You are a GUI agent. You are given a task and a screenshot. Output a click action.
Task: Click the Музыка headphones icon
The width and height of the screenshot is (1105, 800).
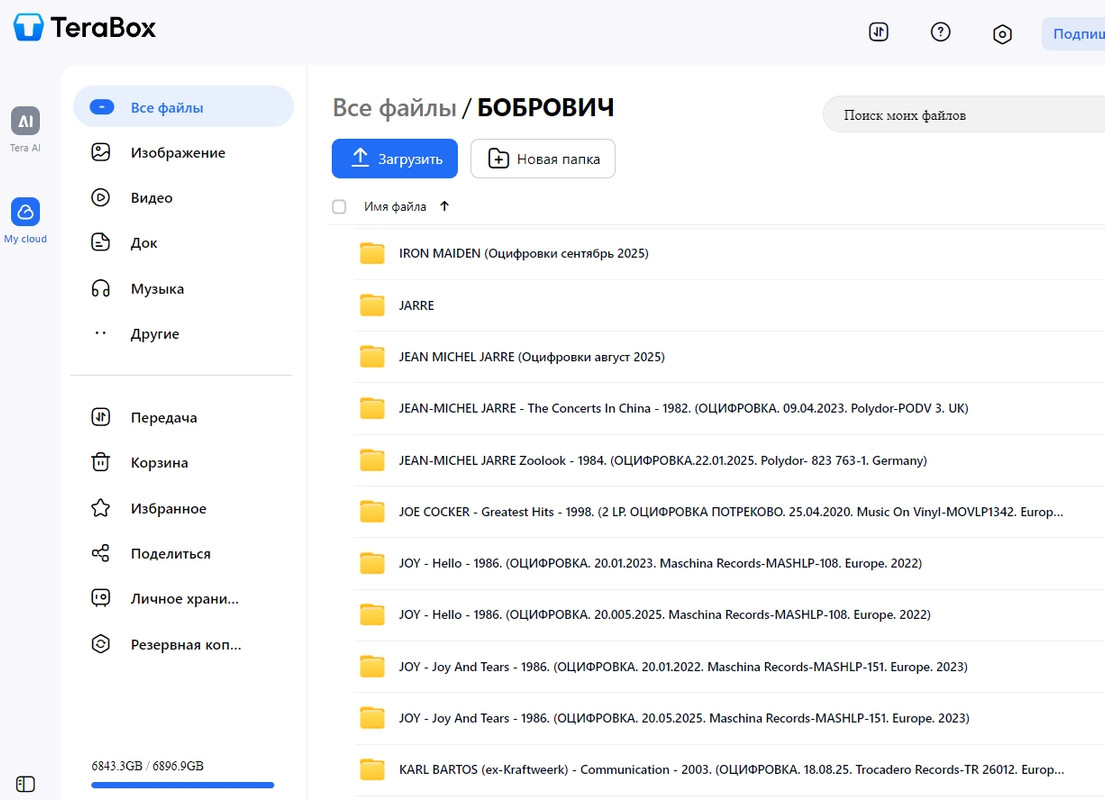point(101,288)
